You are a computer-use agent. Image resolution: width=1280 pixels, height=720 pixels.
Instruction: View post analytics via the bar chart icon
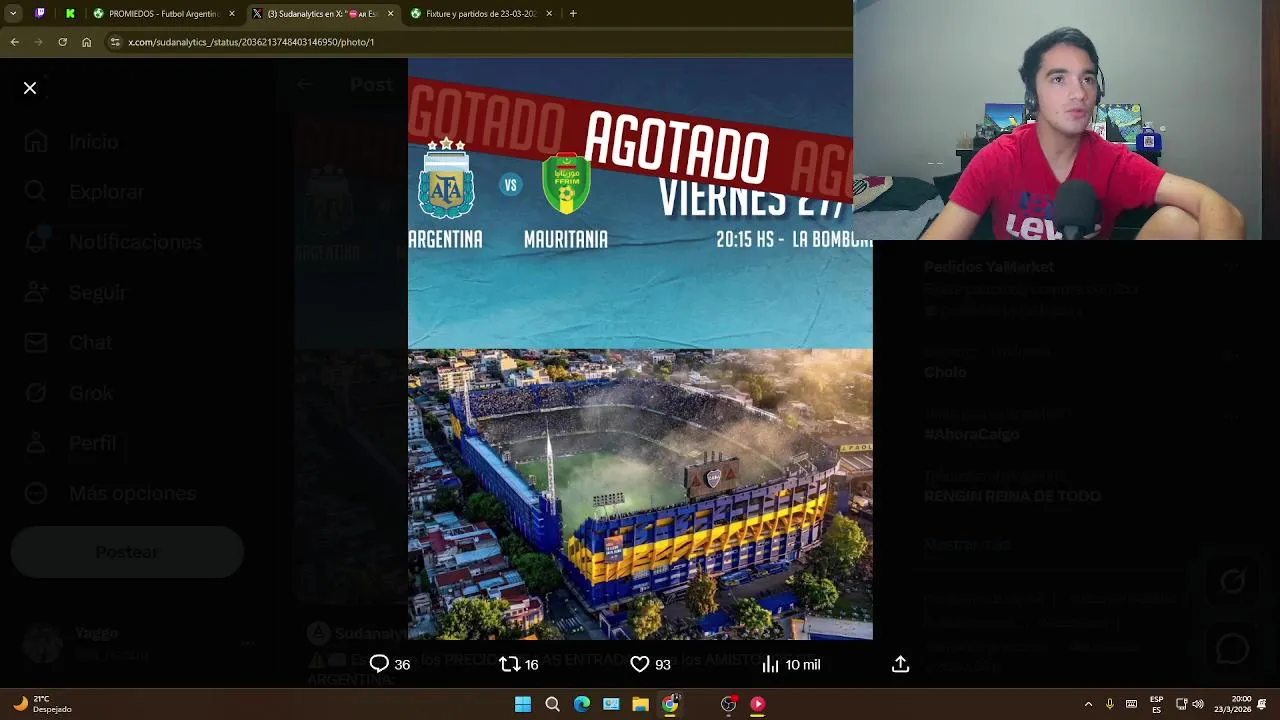[770, 664]
